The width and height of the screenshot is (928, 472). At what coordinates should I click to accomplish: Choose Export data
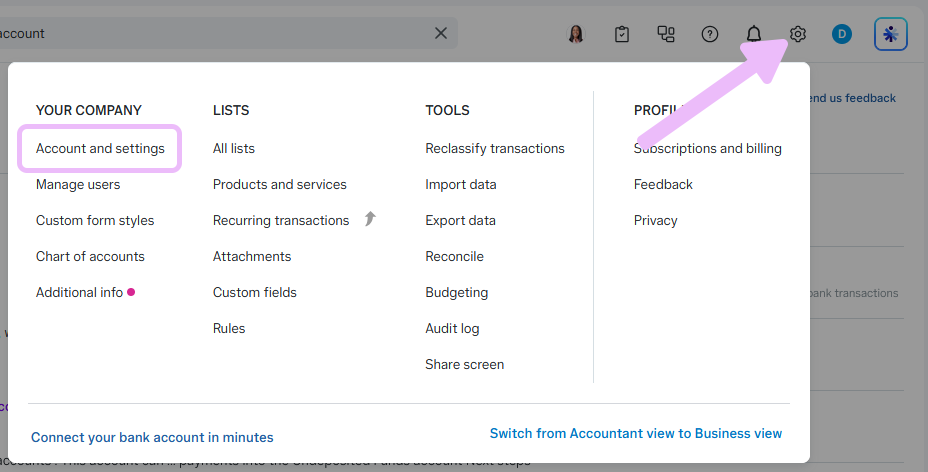point(460,221)
